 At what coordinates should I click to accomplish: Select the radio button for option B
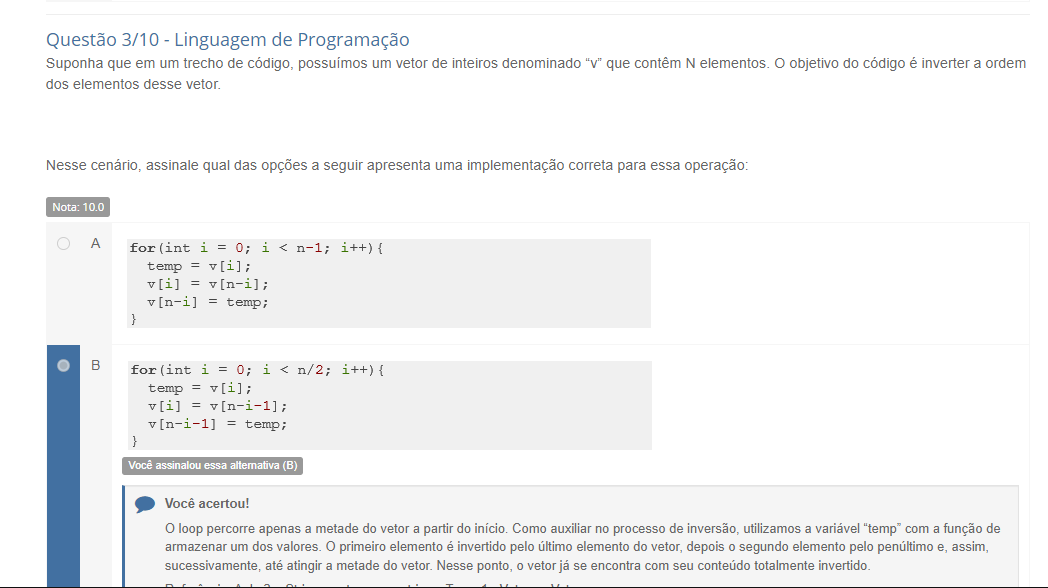point(64,366)
